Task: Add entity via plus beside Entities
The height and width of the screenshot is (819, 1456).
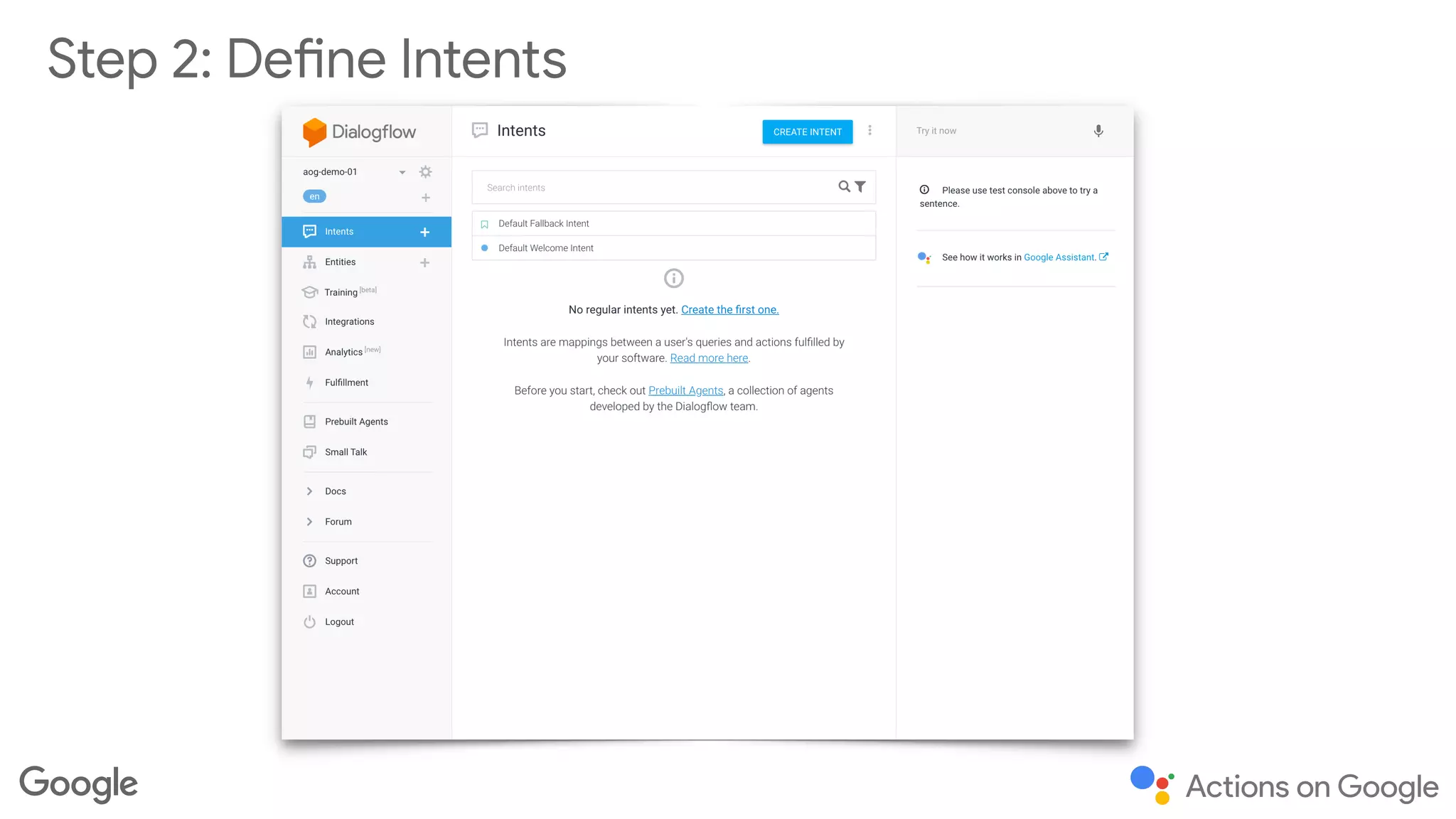Action: click(x=424, y=262)
